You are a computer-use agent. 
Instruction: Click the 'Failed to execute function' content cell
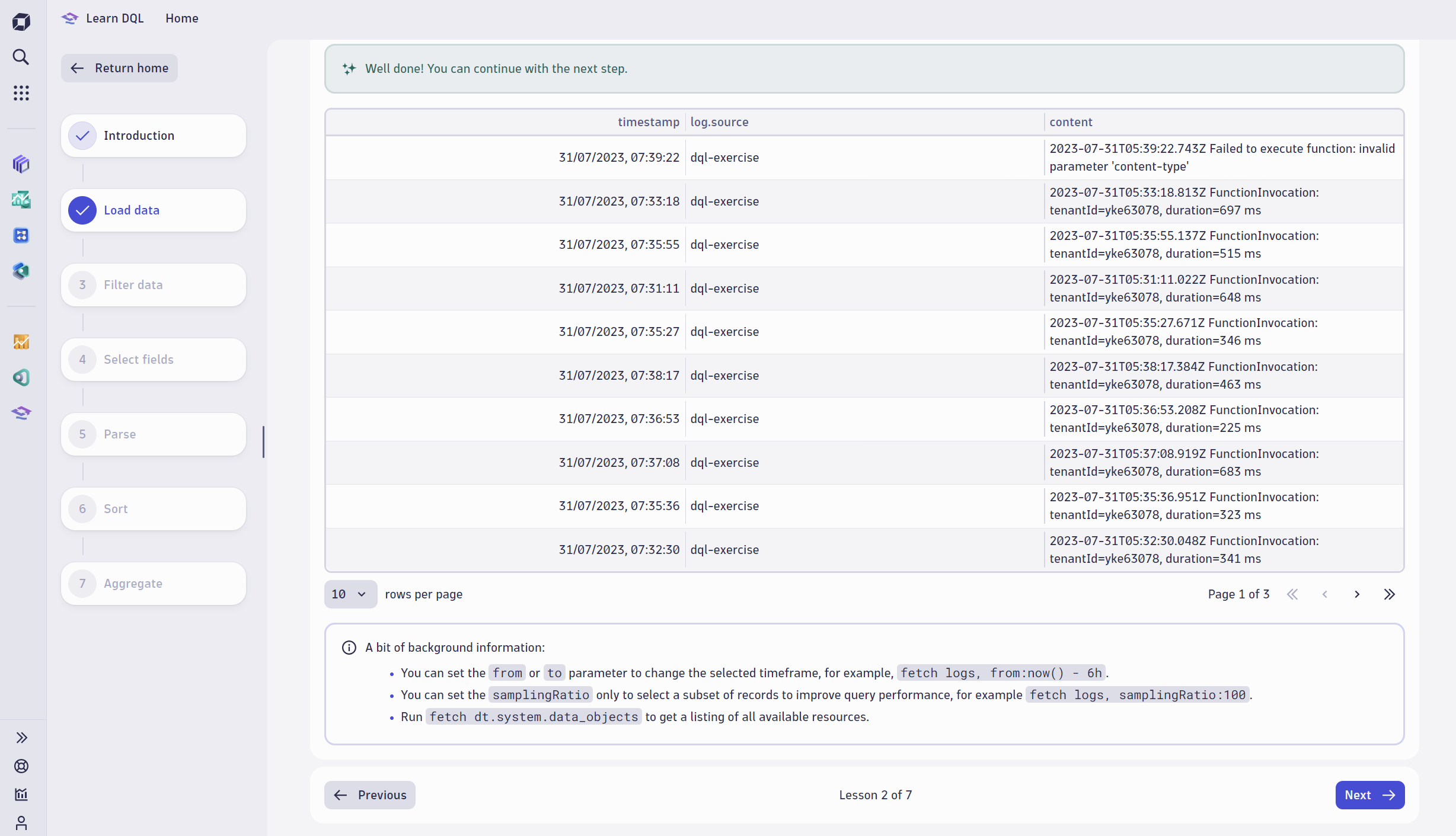(1223, 158)
